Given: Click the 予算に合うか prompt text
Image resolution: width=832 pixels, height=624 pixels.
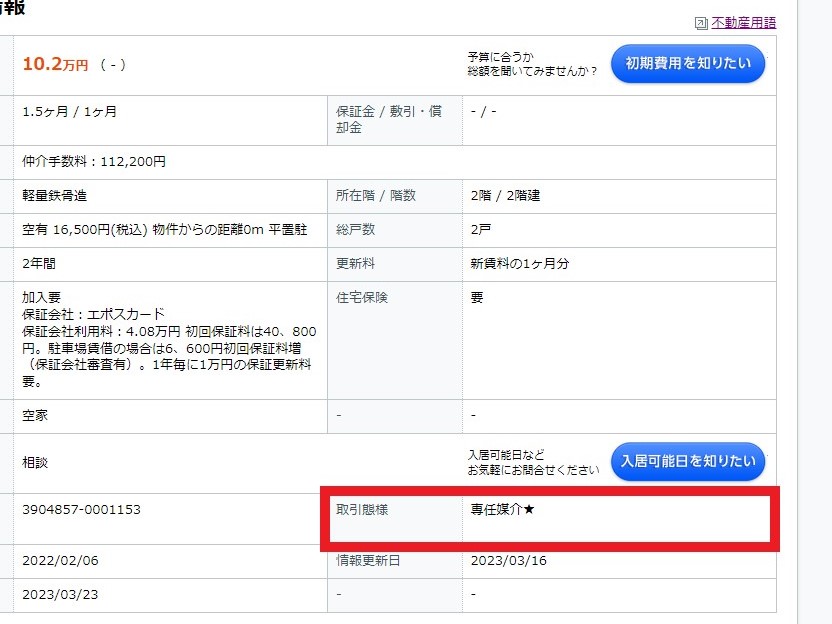Looking at the screenshot, I should [x=500, y=57].
